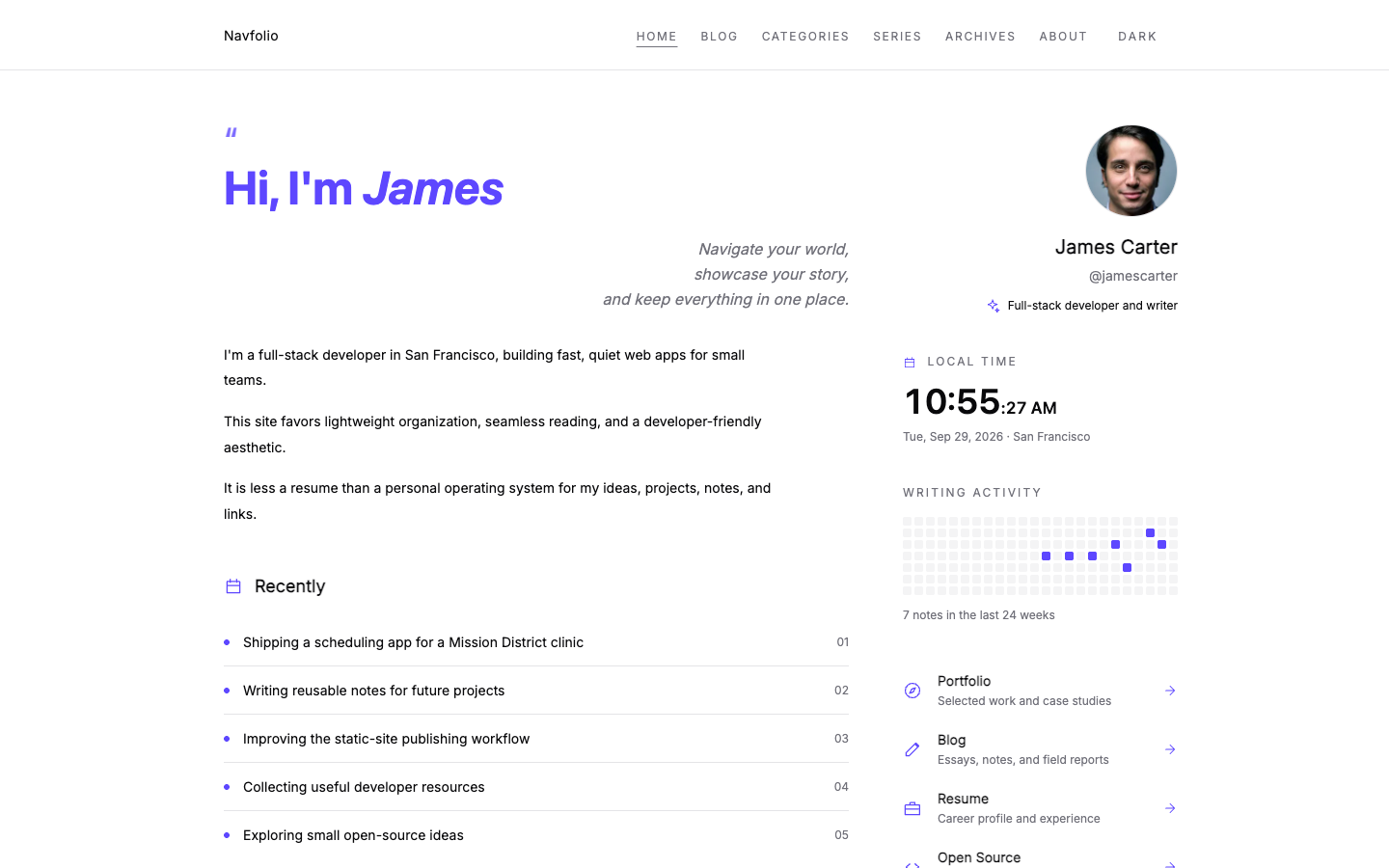
Task: Click the 'Hi, I'm James' heading
Action: [364, 188]
